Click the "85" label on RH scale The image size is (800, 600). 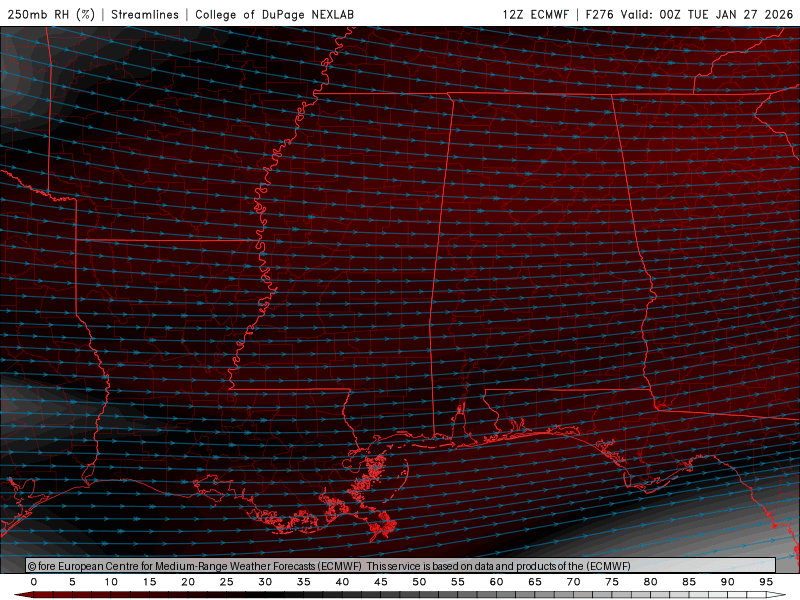coord(689,582)
